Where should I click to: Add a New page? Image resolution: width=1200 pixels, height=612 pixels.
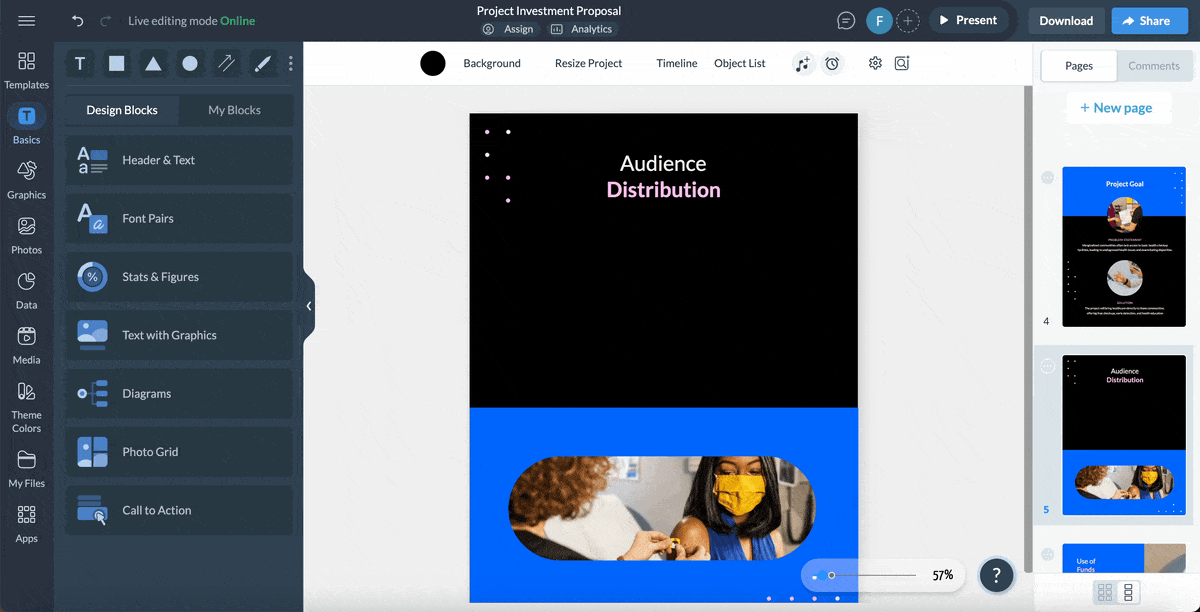tap(1116, 108)
